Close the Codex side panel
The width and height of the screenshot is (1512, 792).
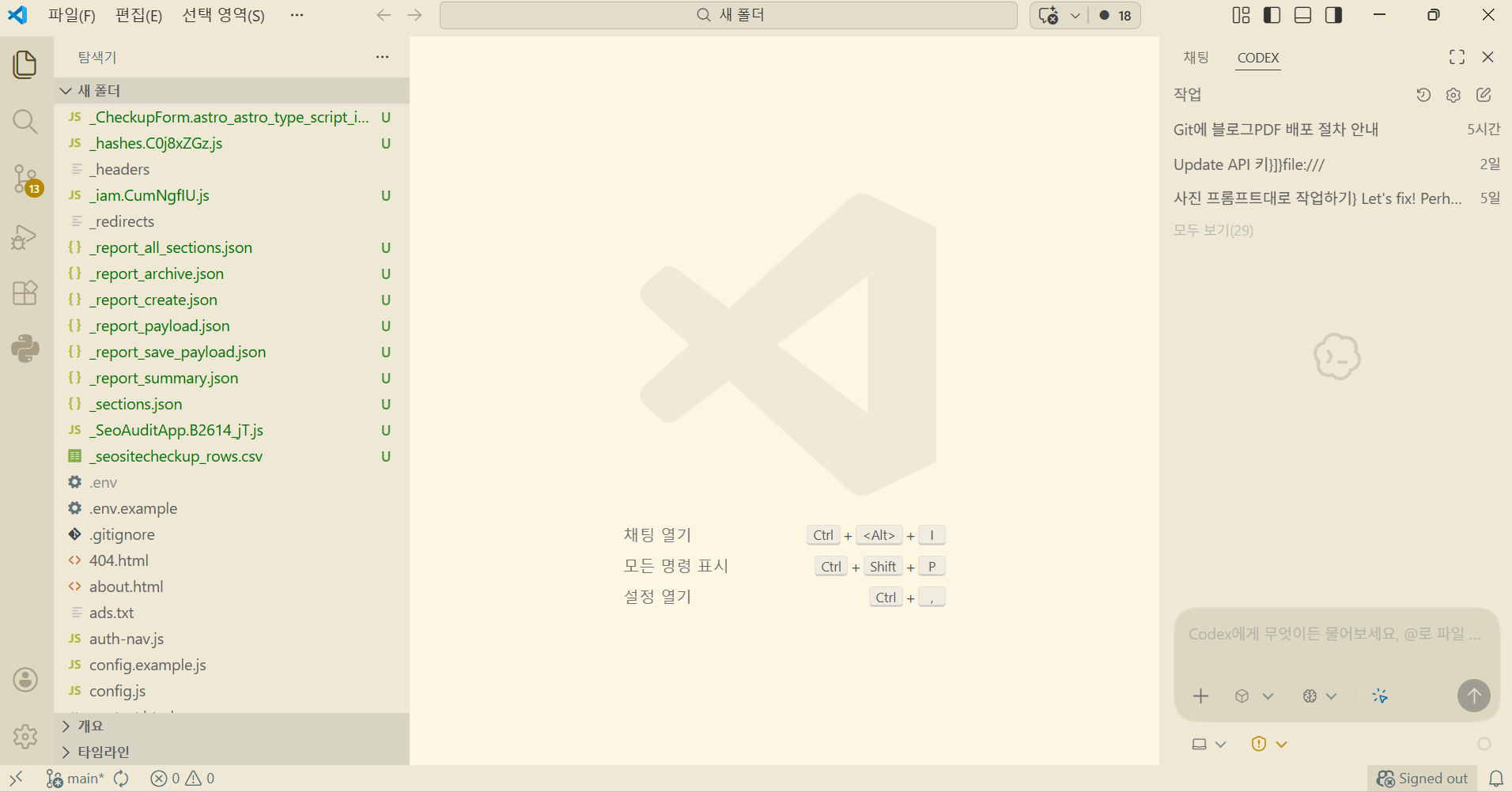pos(1488,57)
